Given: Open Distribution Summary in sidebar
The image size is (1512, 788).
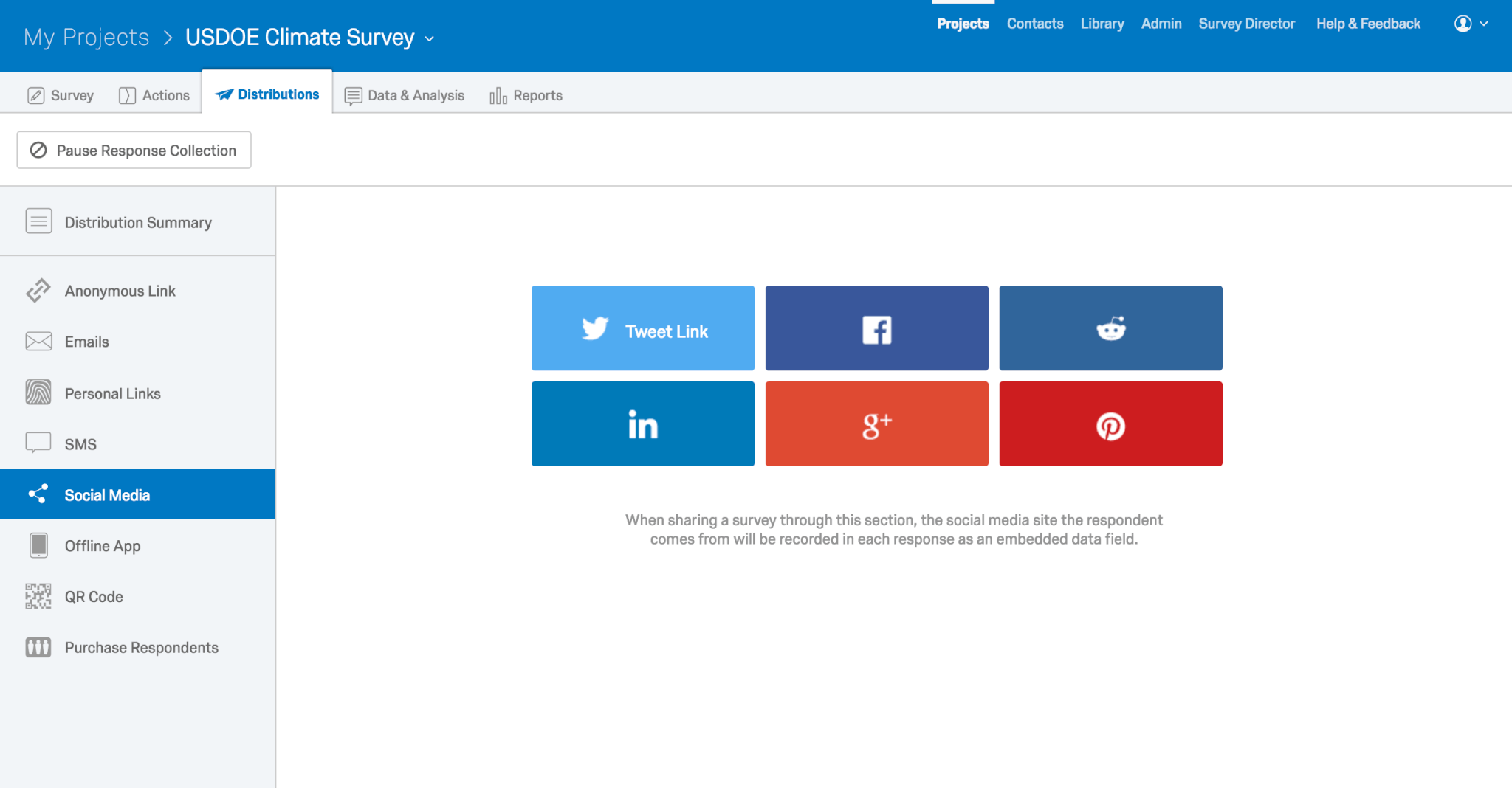Looking at the screenshot, I should pyautogui.click(x=137, y=222).
